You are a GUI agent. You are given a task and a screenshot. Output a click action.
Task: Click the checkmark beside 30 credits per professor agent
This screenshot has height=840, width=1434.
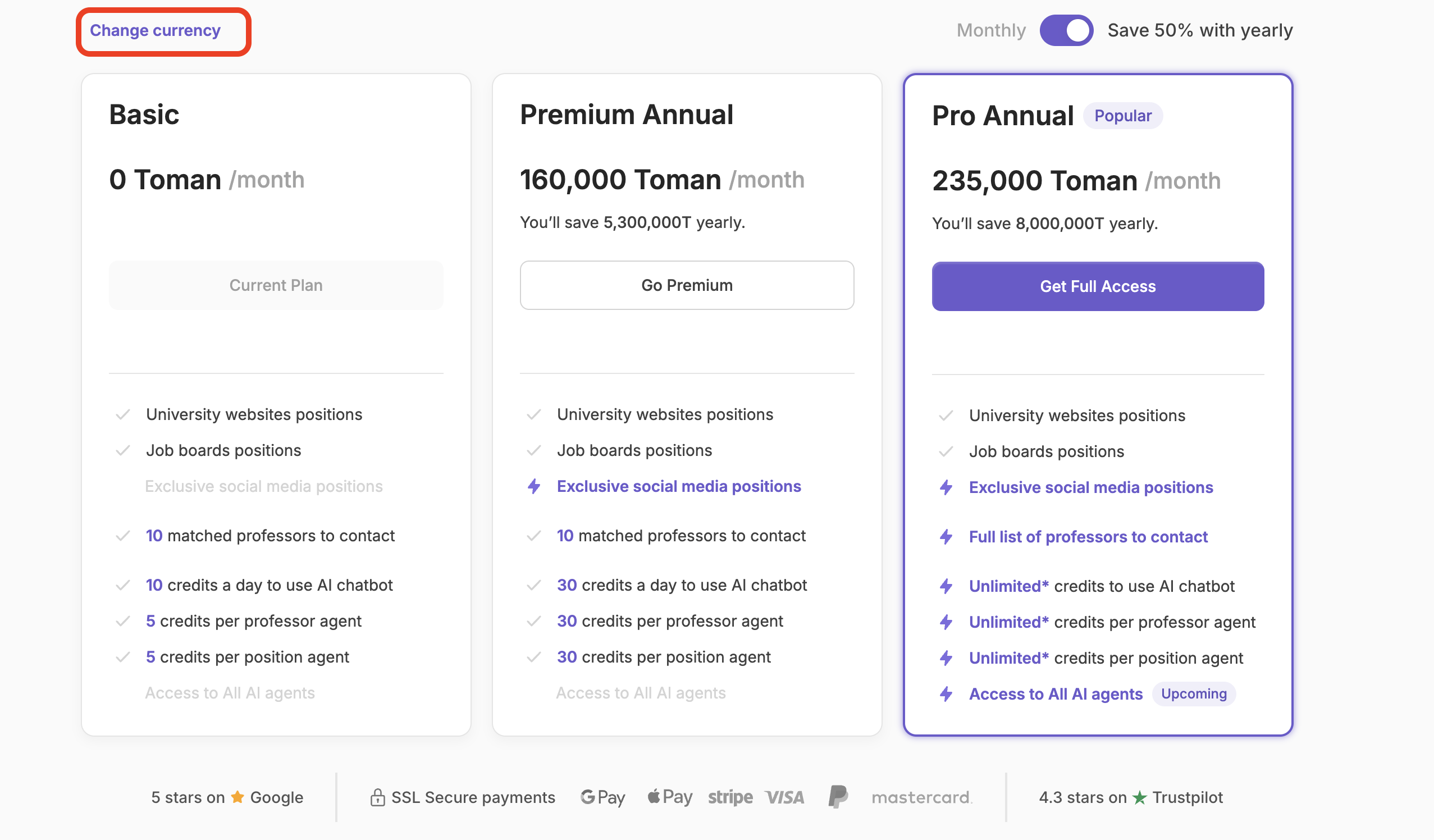[534, 621]
